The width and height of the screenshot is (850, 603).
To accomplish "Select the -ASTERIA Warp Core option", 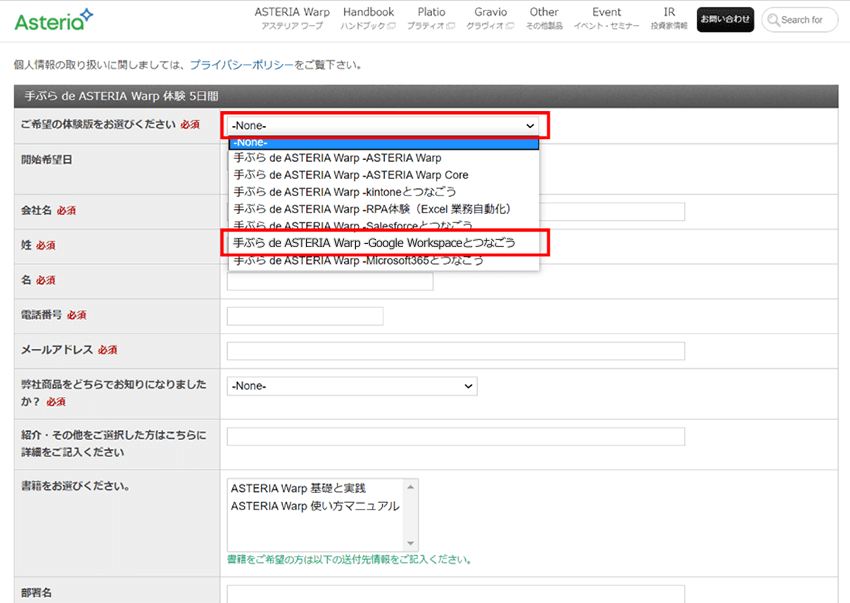I will [384, 175].
